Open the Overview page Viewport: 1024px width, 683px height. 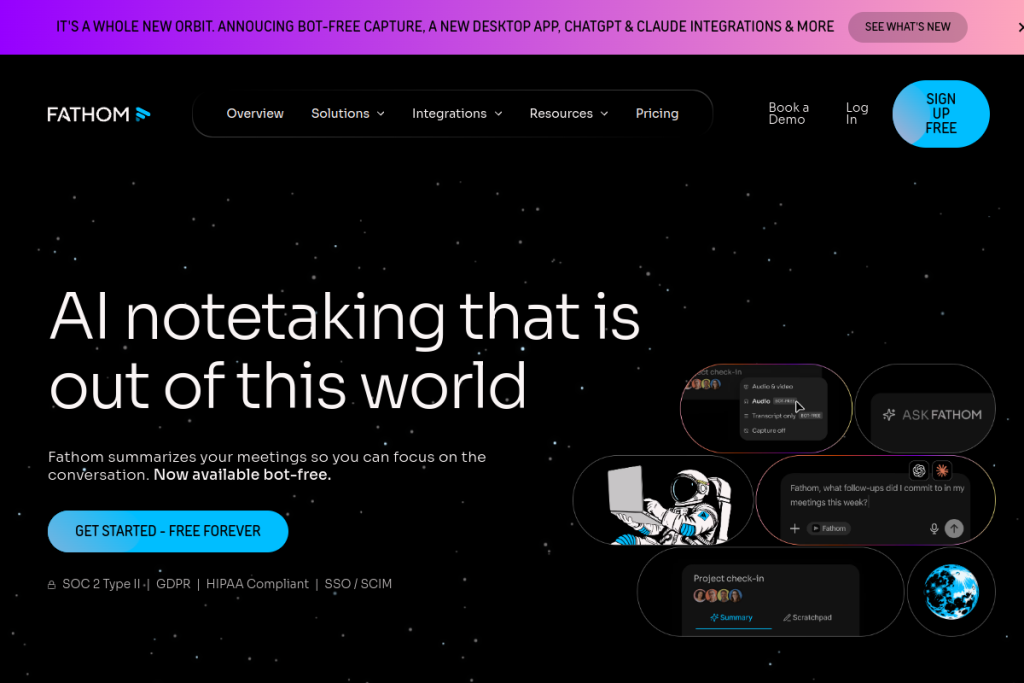click(x=255, y=114)
